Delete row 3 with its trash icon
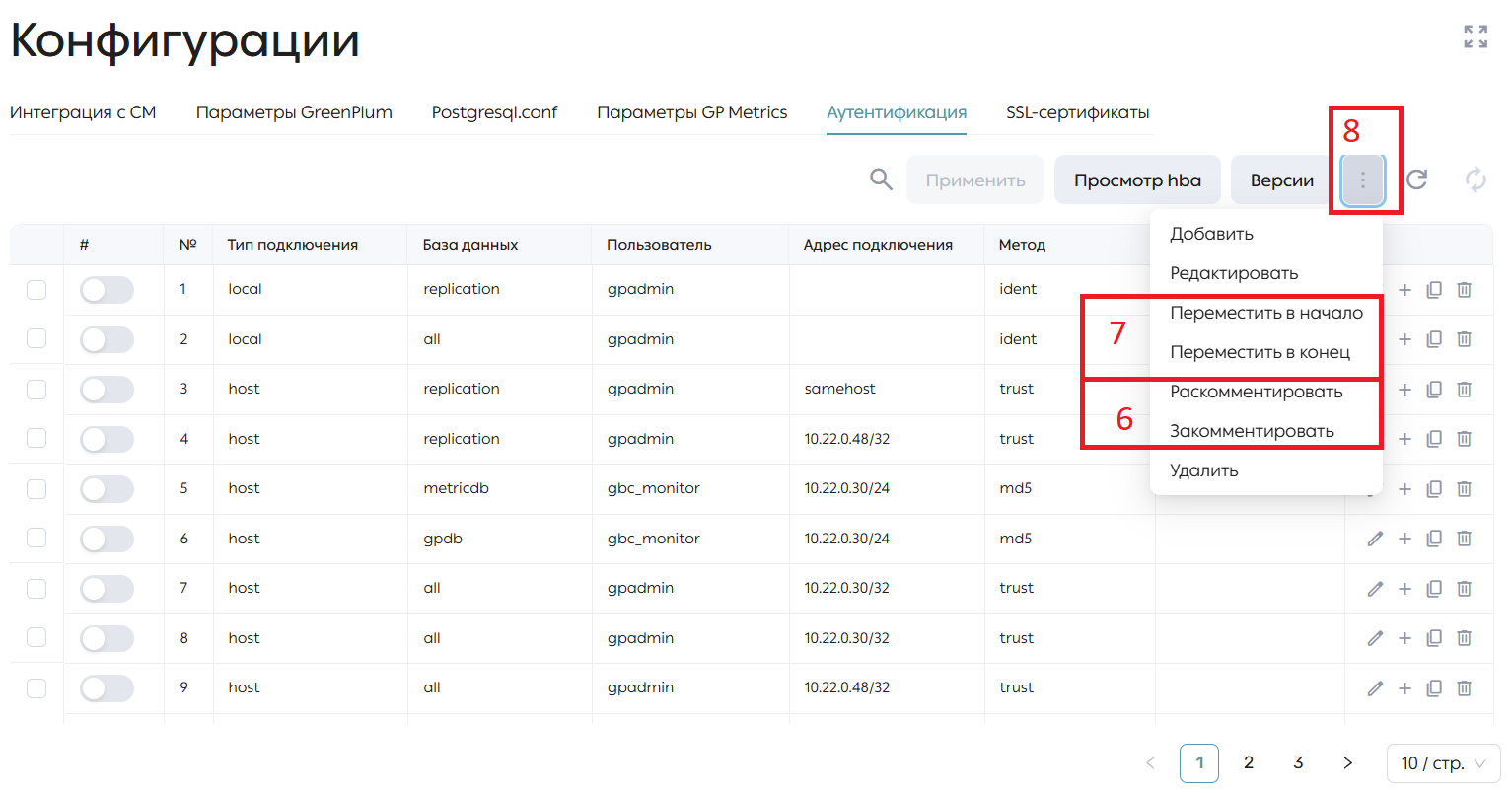This screenshot has width=1512, height=793. pyautogui.click(x=1464, y=390)
